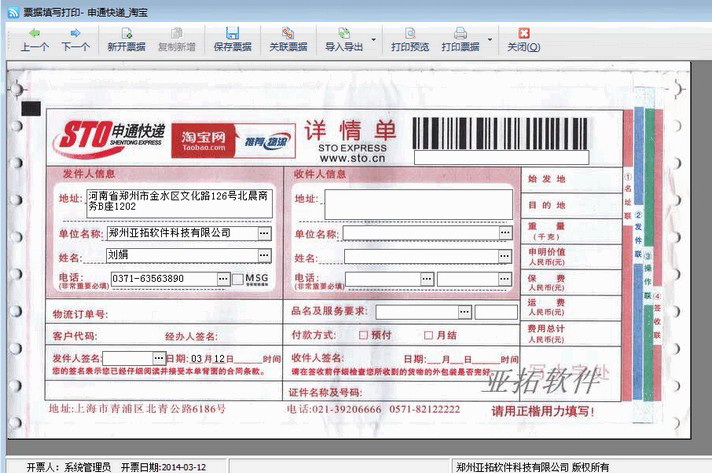Click status bar 开票人：系统管理员
This screenshot has height=473, width=712.
69,467
